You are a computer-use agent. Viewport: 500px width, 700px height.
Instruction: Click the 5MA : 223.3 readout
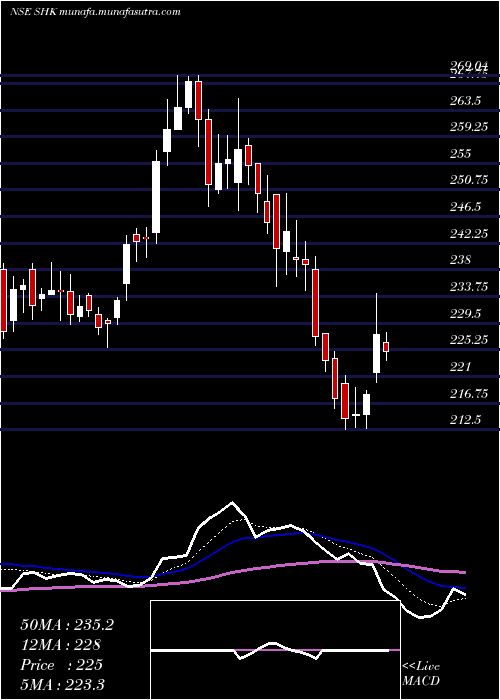coord(62,684)
